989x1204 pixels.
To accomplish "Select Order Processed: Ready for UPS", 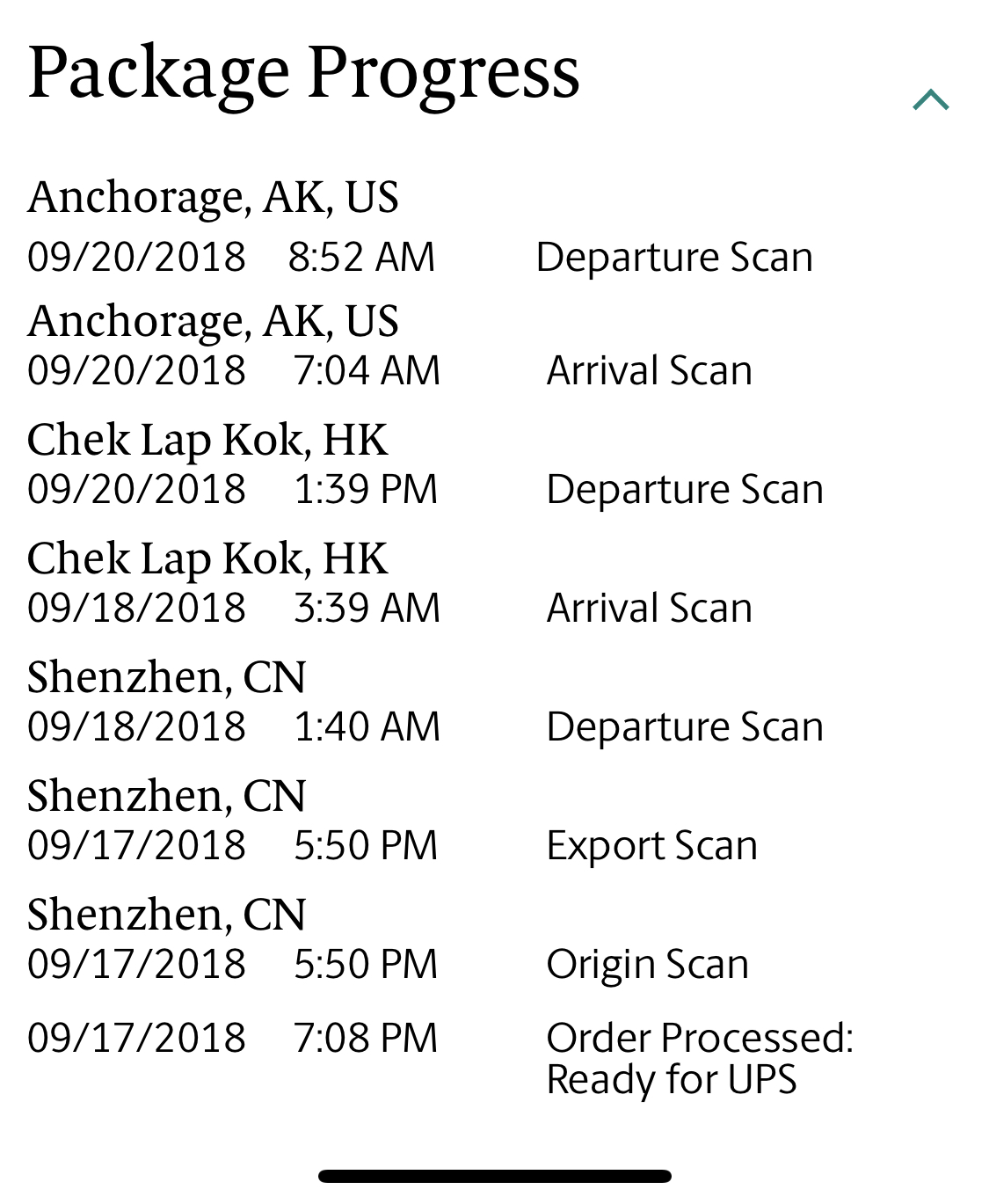I will [701, 1059].
